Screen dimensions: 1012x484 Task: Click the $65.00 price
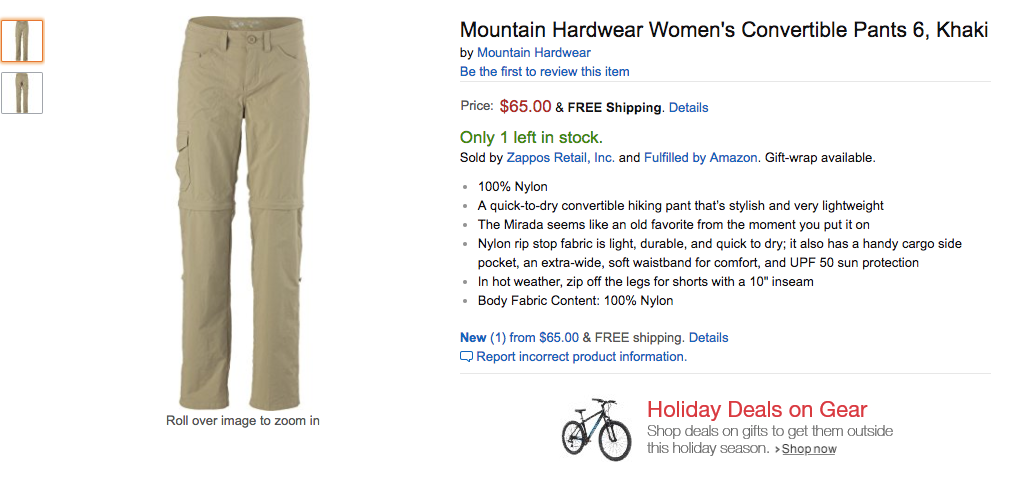pos(525,106)
